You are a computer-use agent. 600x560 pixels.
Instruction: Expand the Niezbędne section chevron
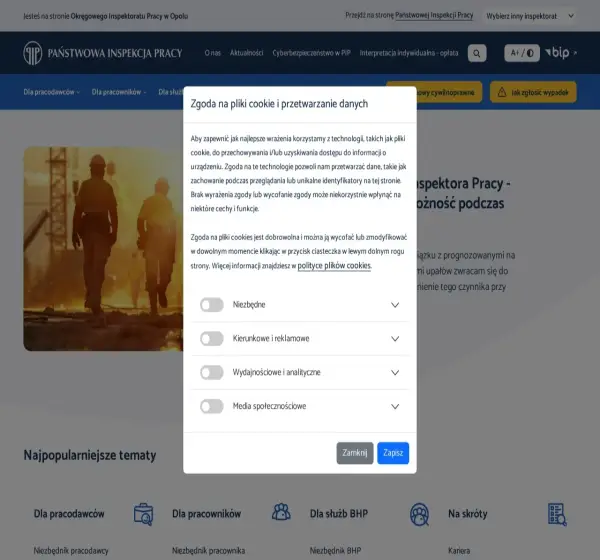pos(395,305)
